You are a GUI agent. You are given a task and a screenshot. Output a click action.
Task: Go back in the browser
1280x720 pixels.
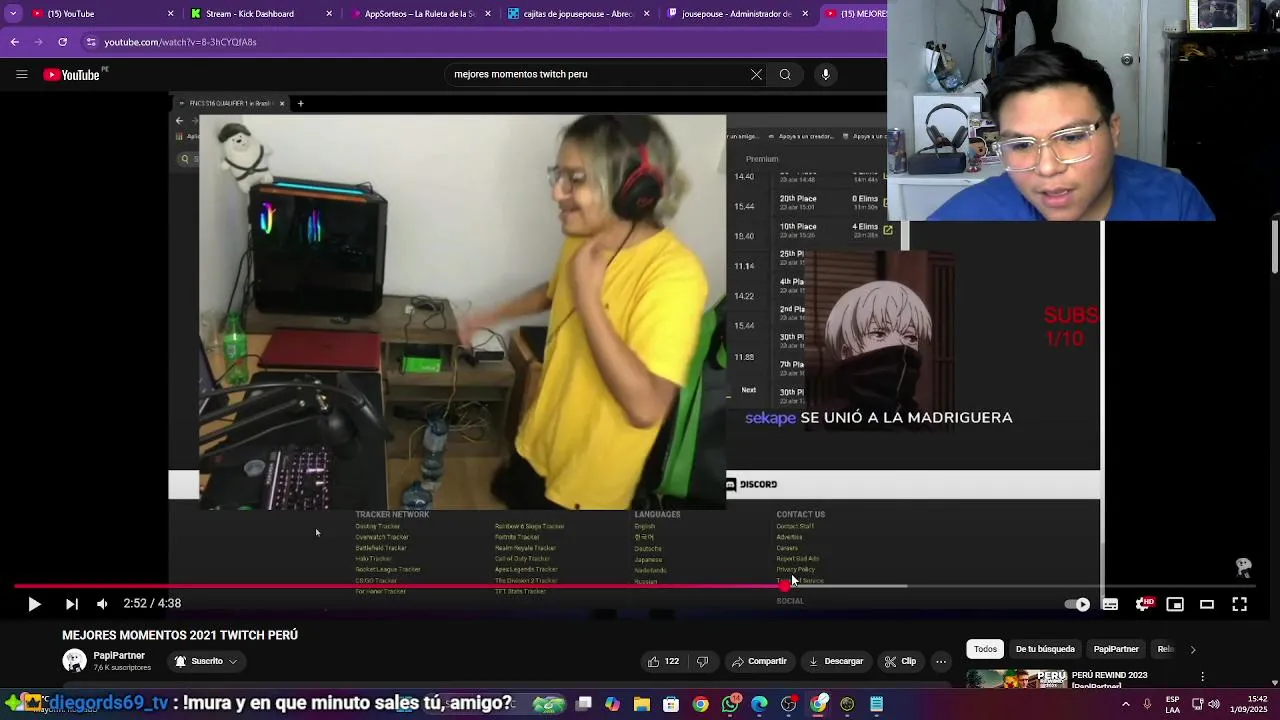[x=14, y=42]
